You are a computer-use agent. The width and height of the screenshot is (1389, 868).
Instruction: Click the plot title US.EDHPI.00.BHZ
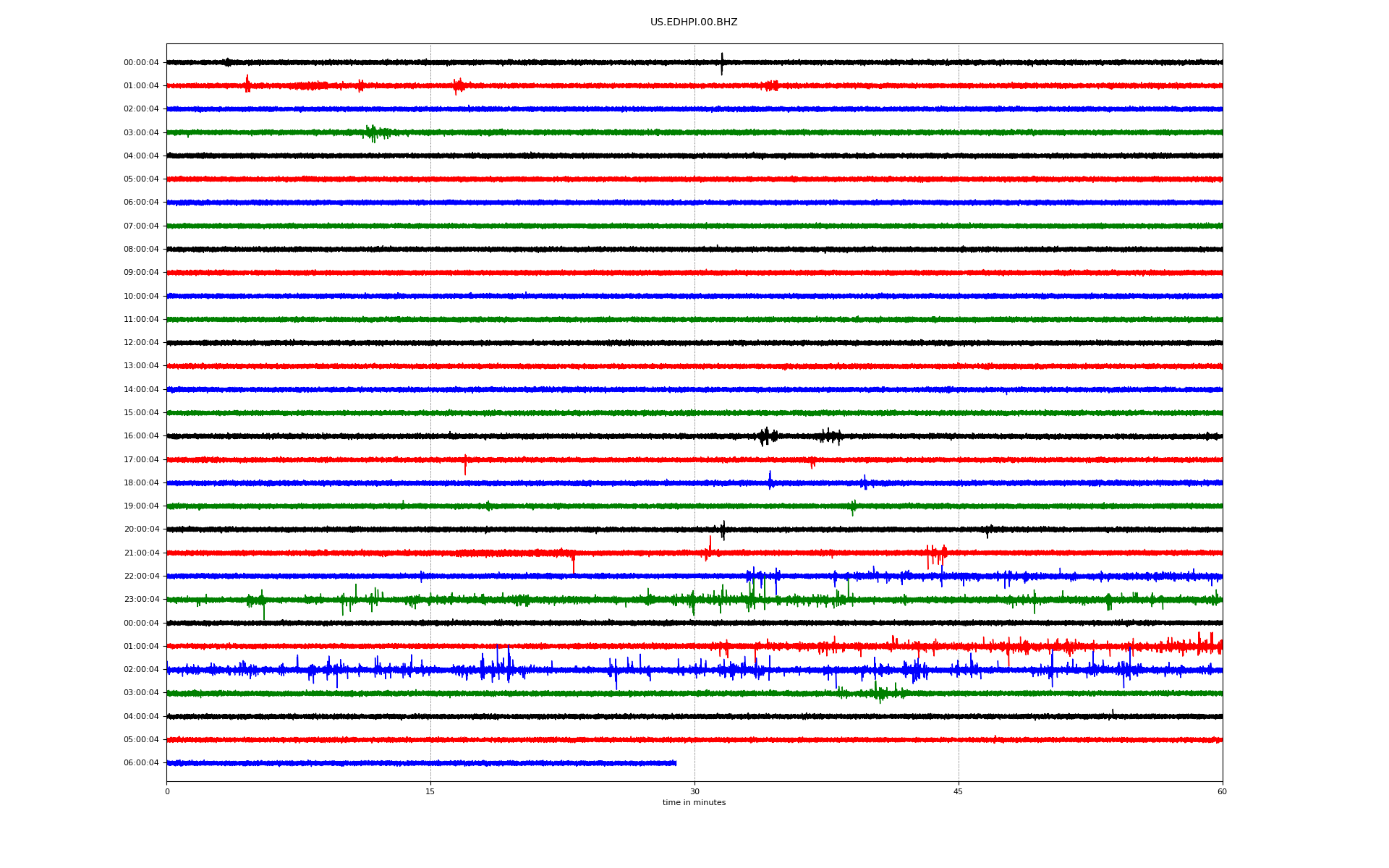pos(693,22)
